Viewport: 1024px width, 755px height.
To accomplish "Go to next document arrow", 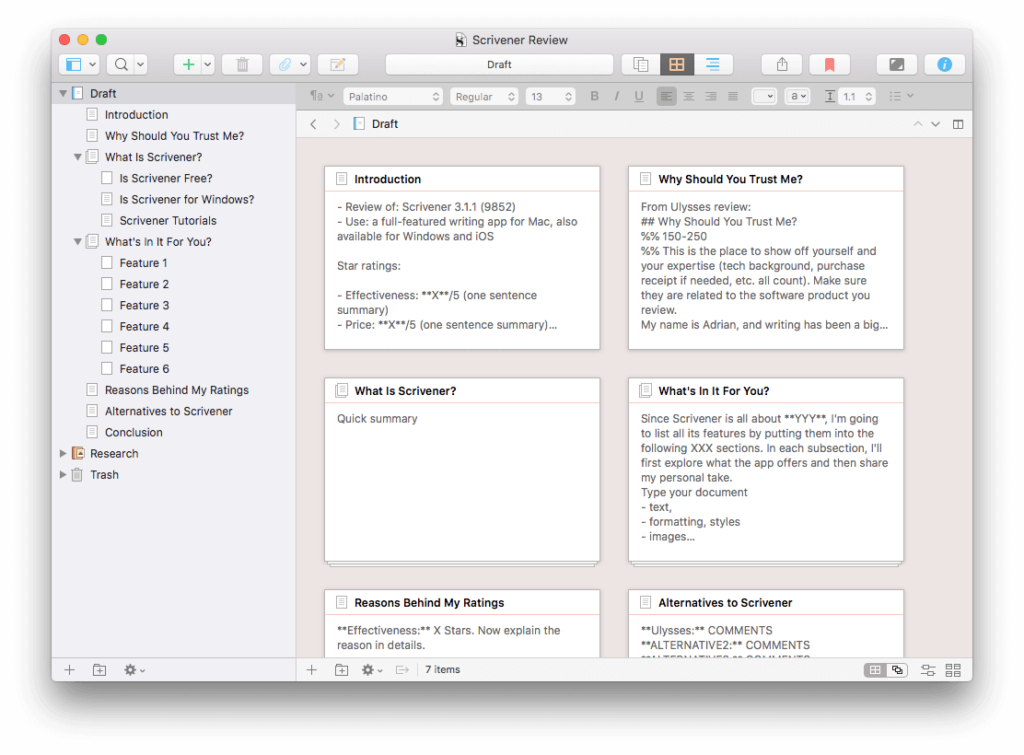I will pyautogui.click(x=935, y=124).
